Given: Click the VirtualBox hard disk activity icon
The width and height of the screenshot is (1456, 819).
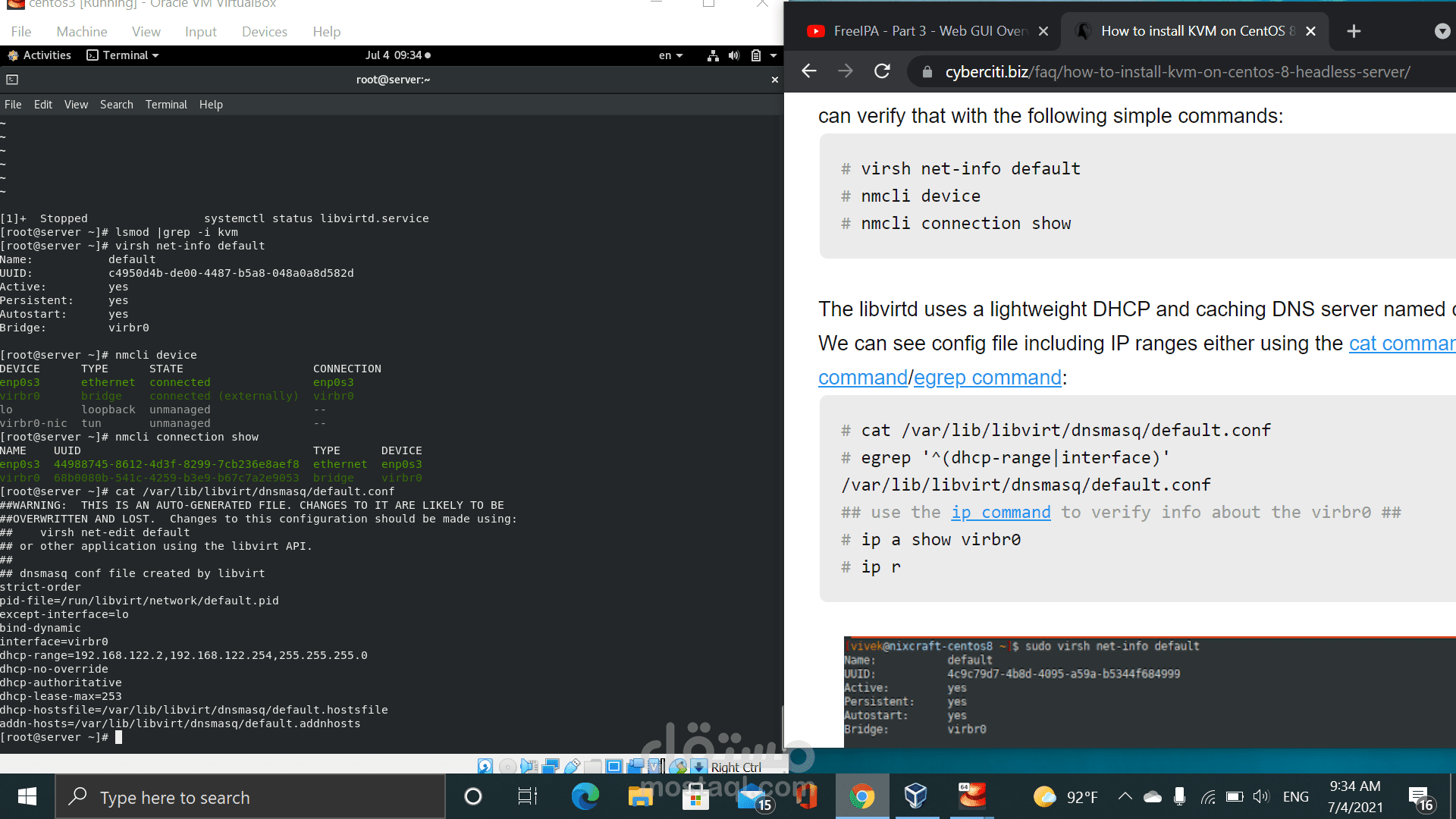Looking at the screenshot, I should point(485,766).
